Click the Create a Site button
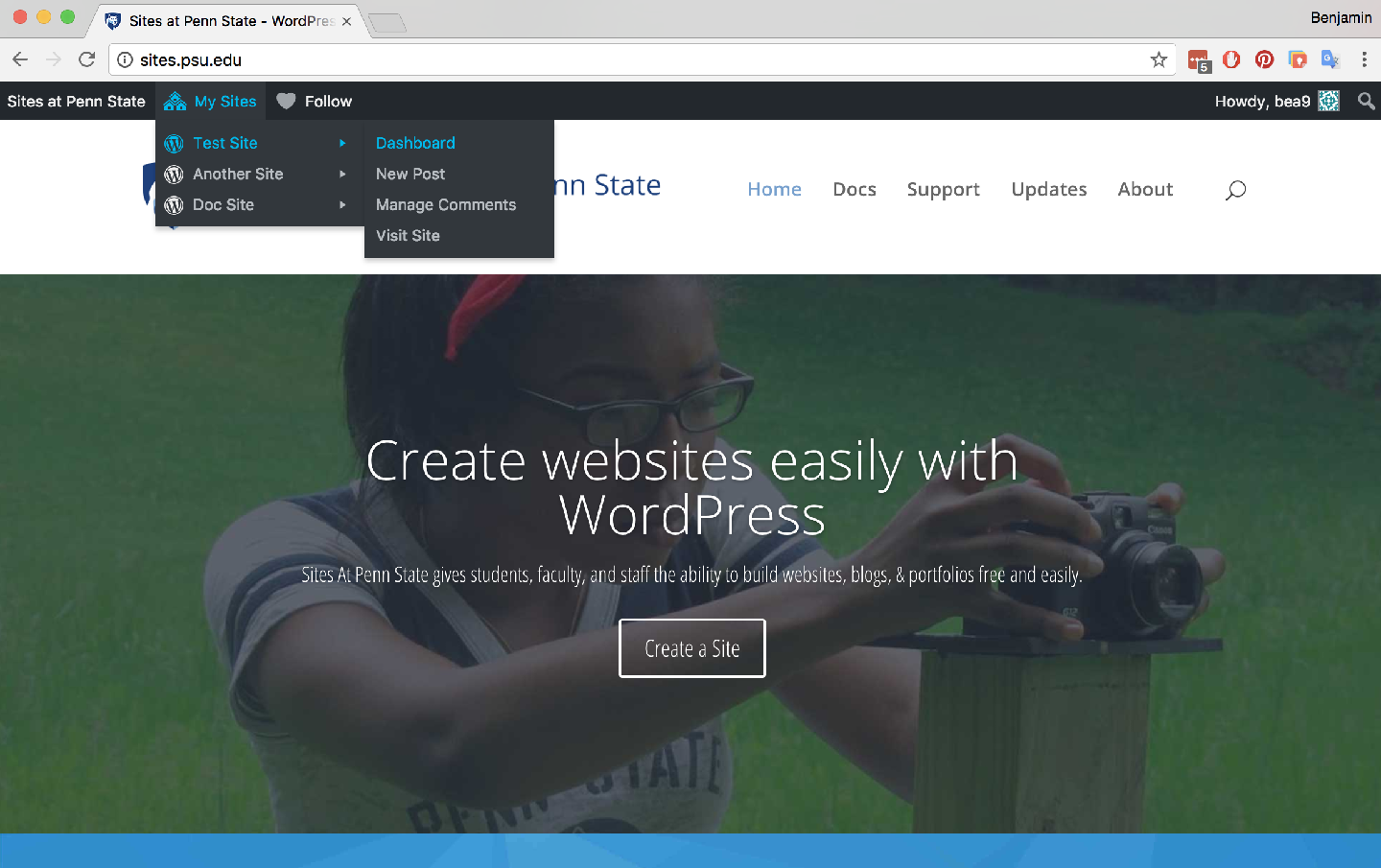 click(692, 648)
